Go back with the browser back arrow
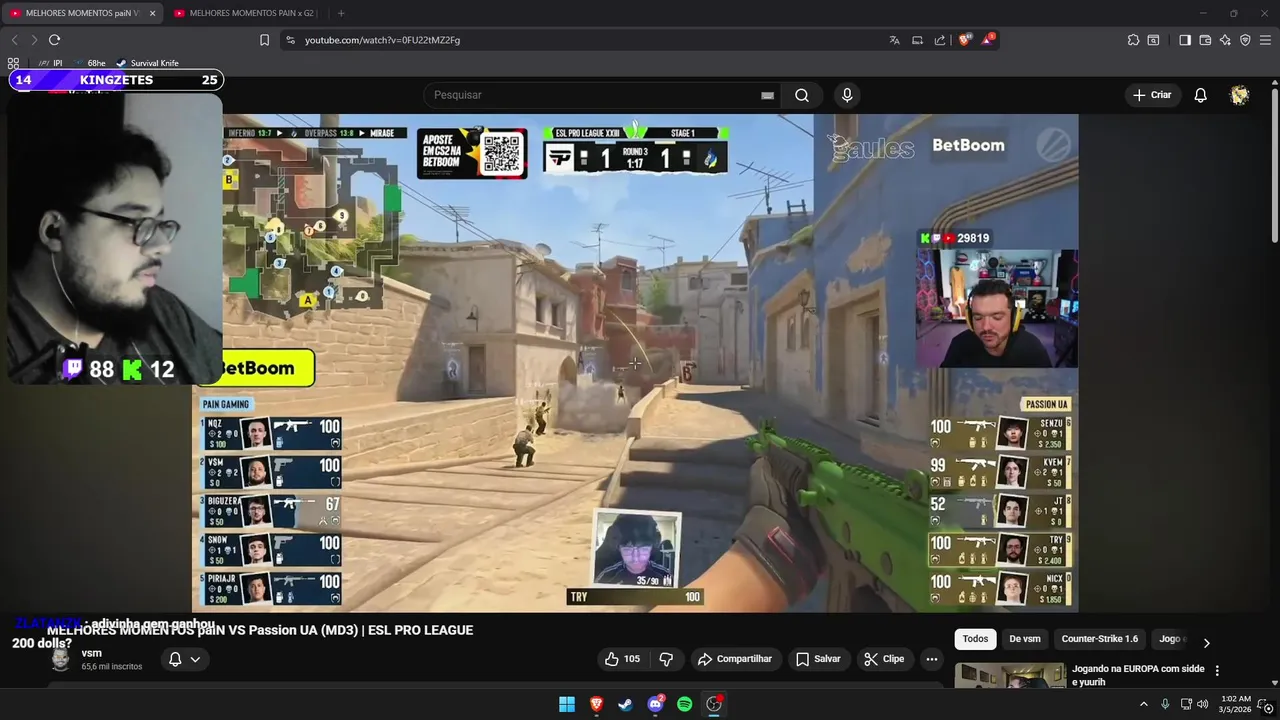Screen dimensions: 1280x720 coord(14,40)
